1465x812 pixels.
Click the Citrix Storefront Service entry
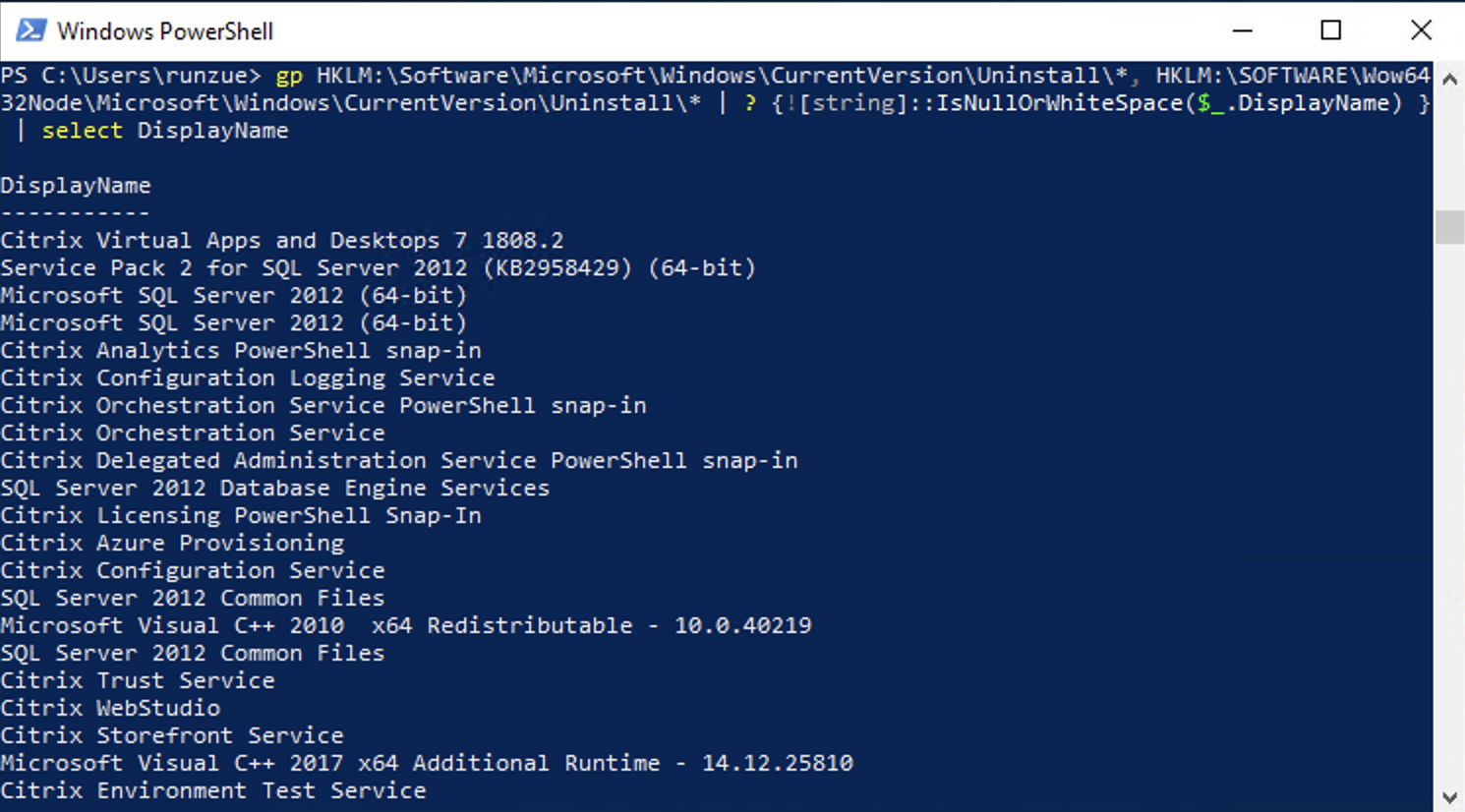(x=172, y=735)
